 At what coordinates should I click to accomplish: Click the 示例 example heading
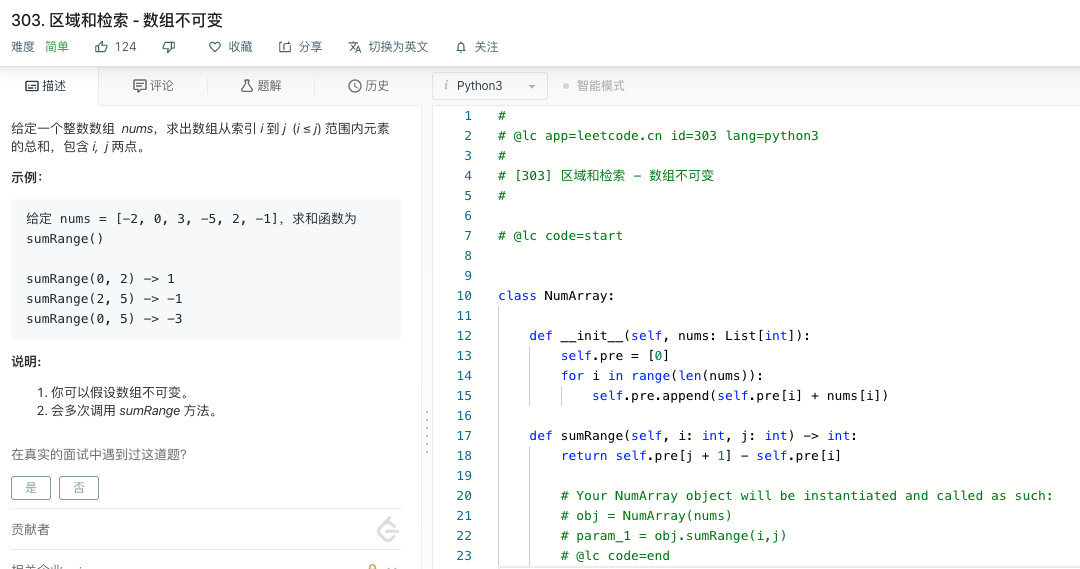[27, 177]
